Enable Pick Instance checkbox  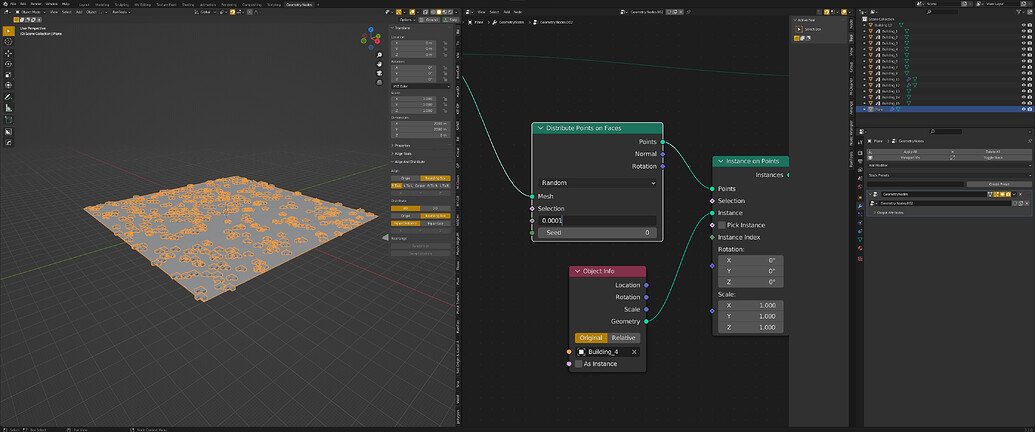click(721, 225)
